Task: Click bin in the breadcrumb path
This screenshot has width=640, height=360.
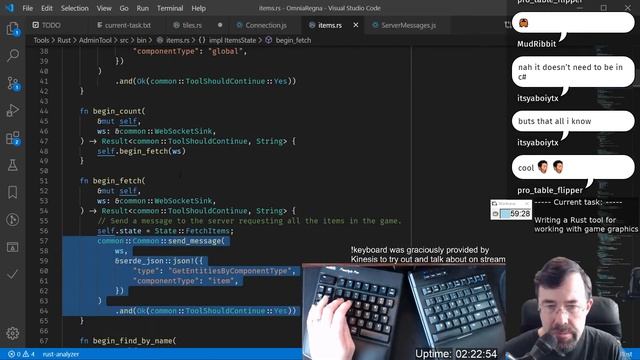Action: (141, 40)
